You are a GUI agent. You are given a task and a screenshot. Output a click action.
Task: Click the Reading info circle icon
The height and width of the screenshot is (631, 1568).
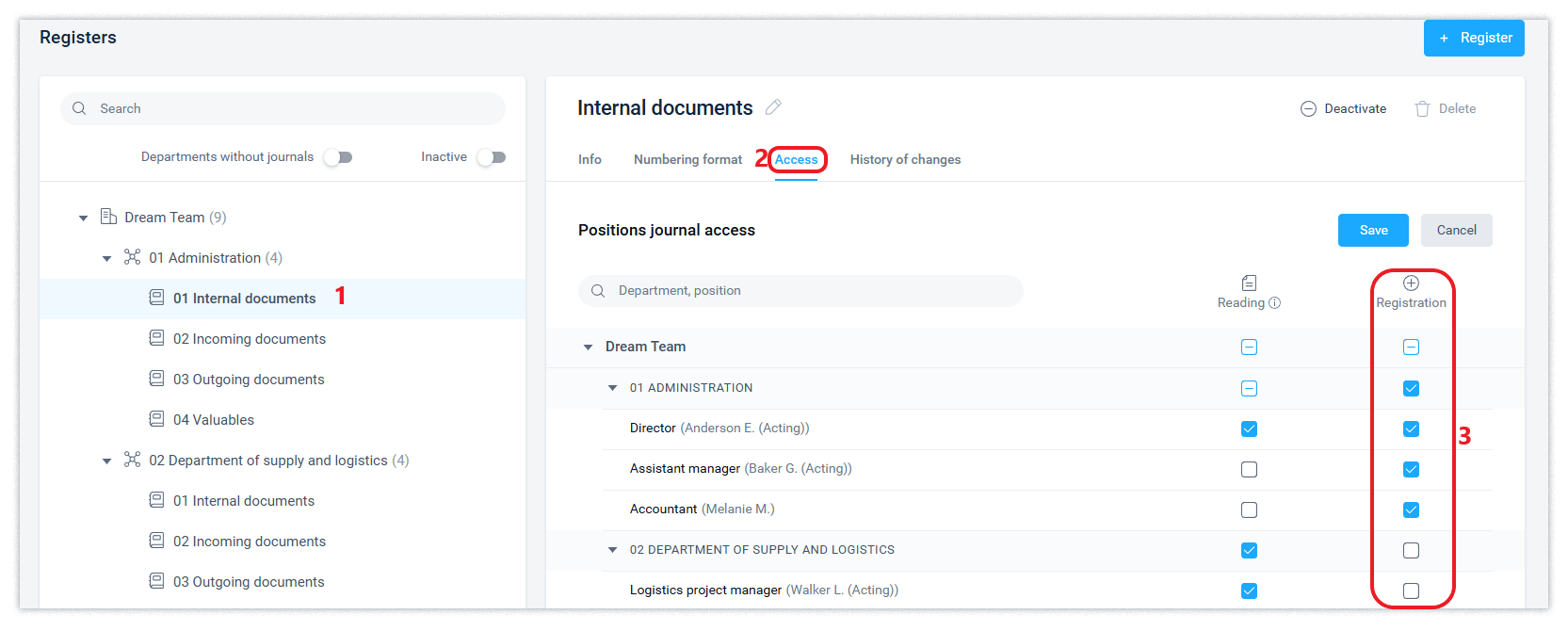1275,303
